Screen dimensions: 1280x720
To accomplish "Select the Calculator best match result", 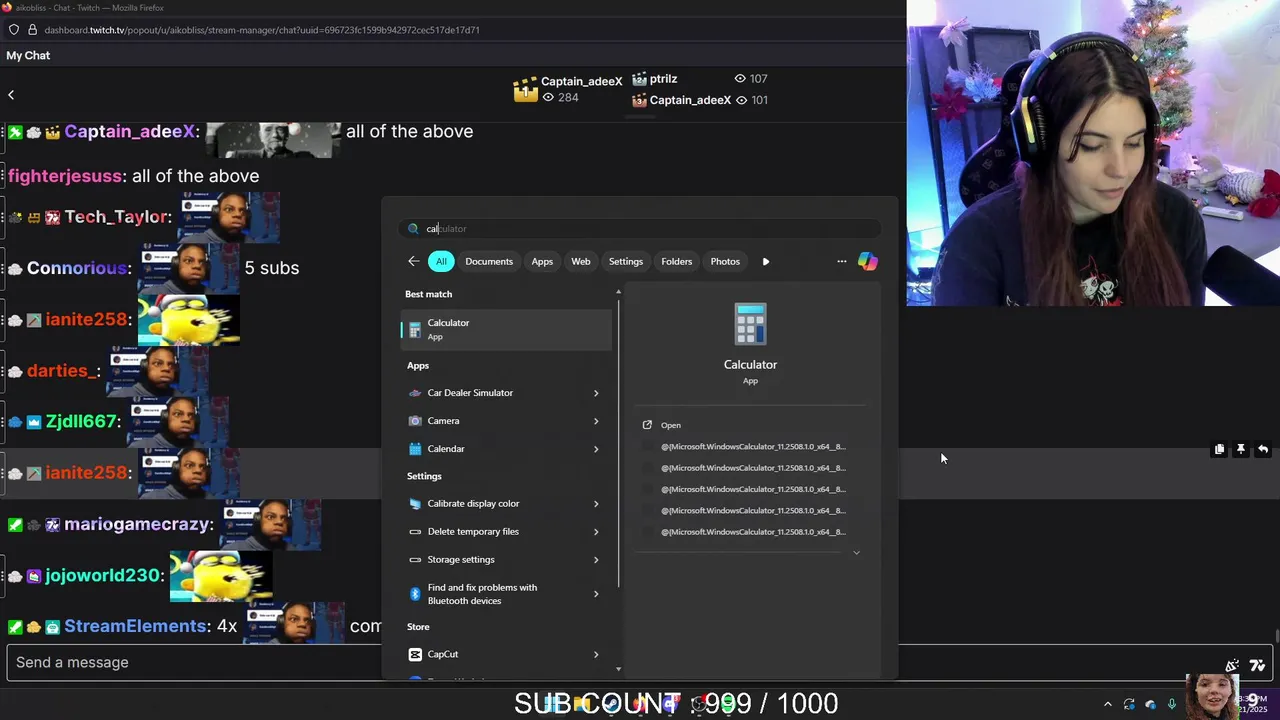I will pos(506,330).
